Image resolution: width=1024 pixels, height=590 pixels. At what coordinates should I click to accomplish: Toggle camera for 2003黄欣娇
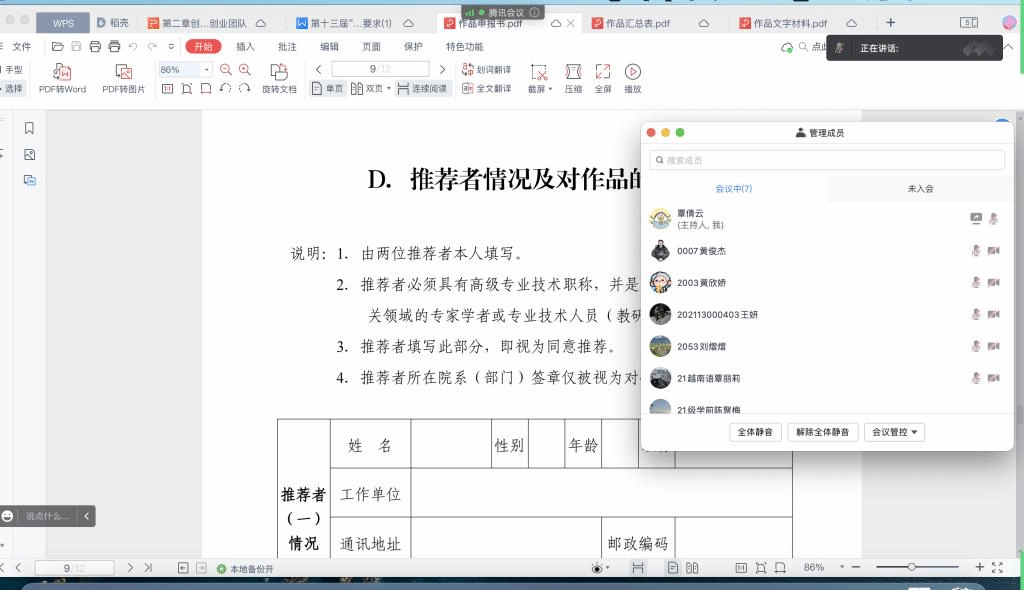pyautogui.click(x=994, y=283)
